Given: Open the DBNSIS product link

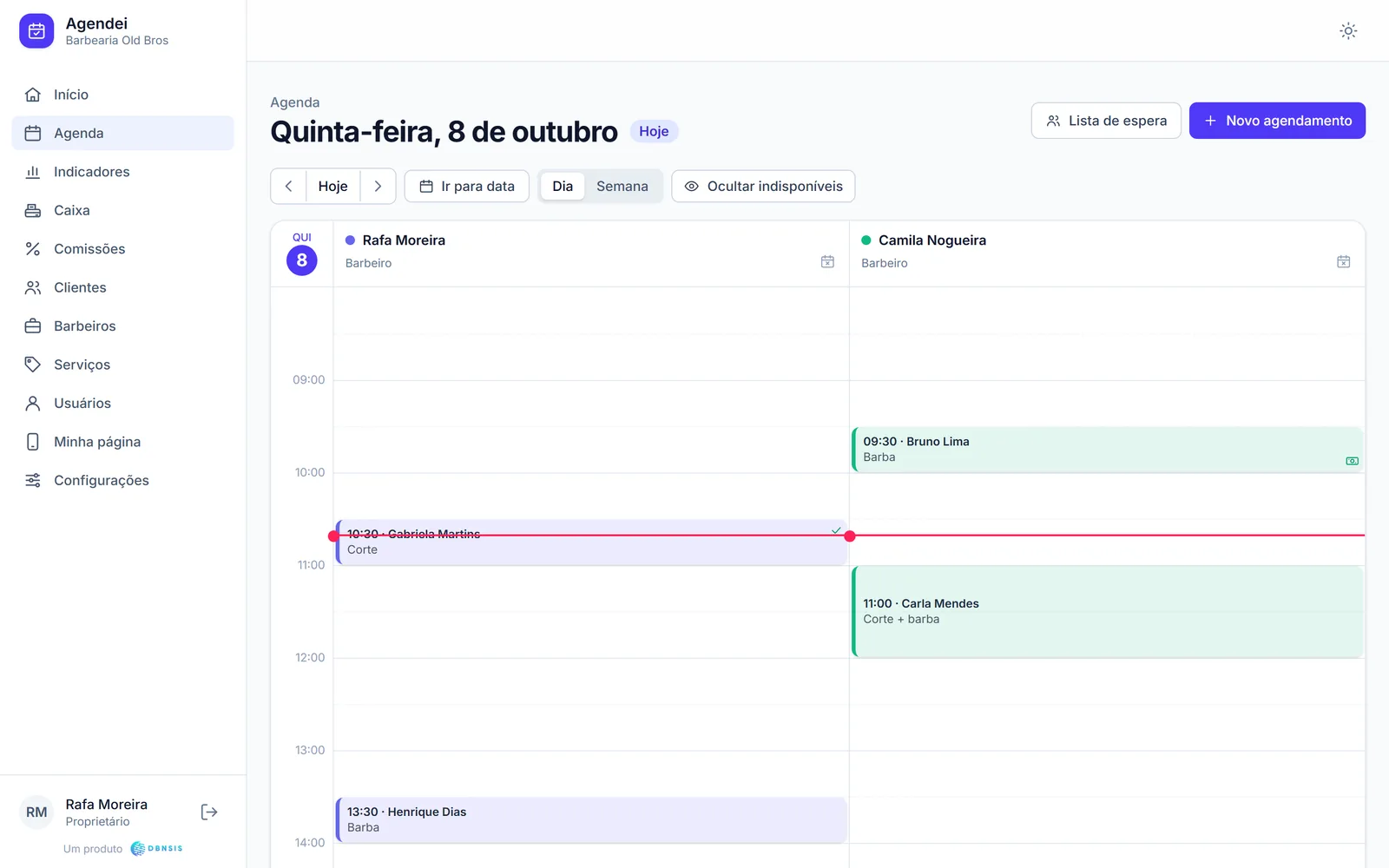Looking at the screenshot, I should coord(157,848).
